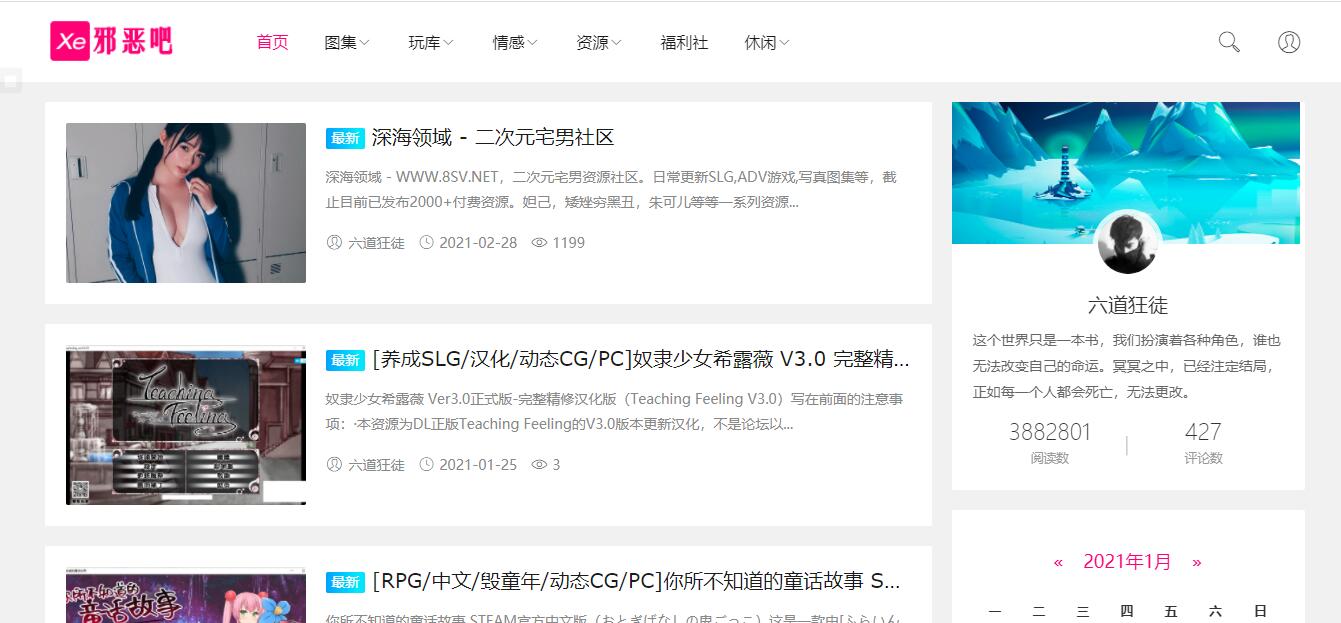Click the 深海领域 post excerpt text
Viewport: 1341px width, 623px height.
611,189
